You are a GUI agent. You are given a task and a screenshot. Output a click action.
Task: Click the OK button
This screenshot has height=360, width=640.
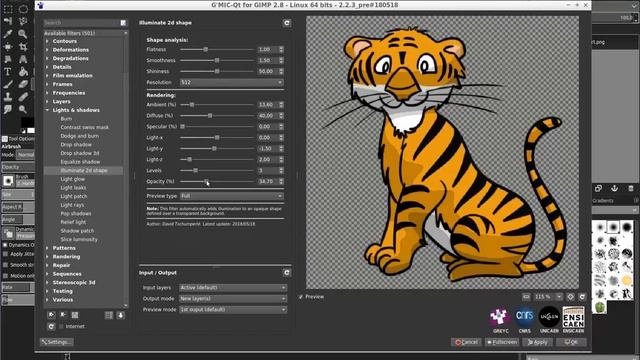571,342
